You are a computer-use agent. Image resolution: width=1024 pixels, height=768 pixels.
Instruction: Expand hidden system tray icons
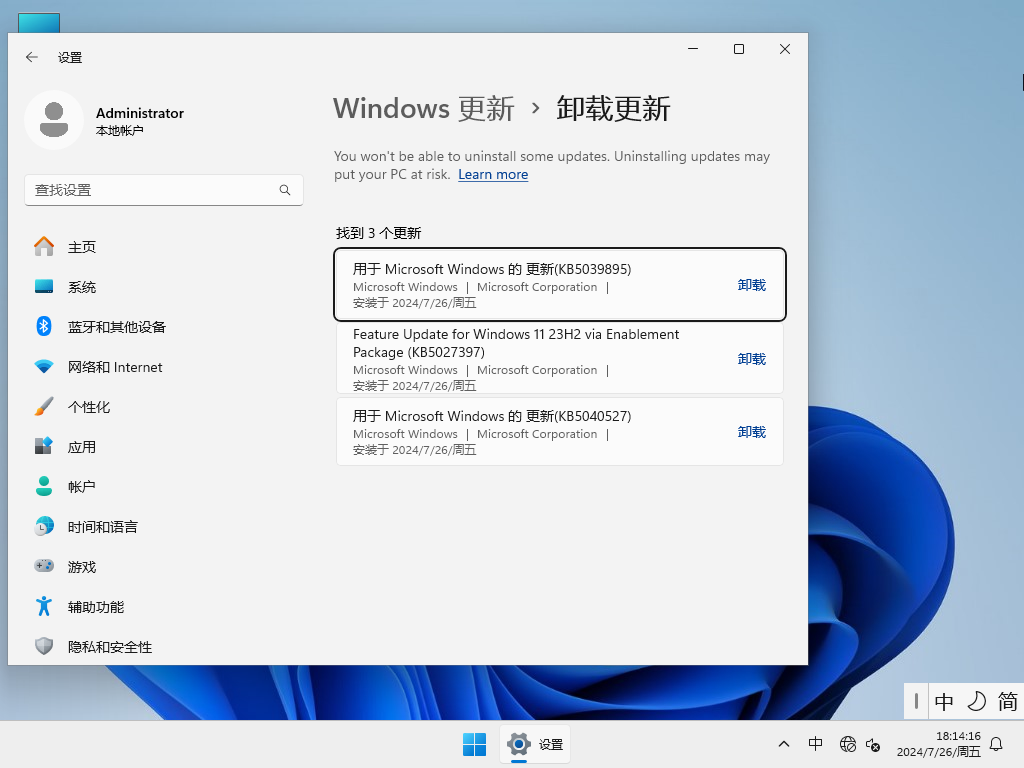coord(784,744)
